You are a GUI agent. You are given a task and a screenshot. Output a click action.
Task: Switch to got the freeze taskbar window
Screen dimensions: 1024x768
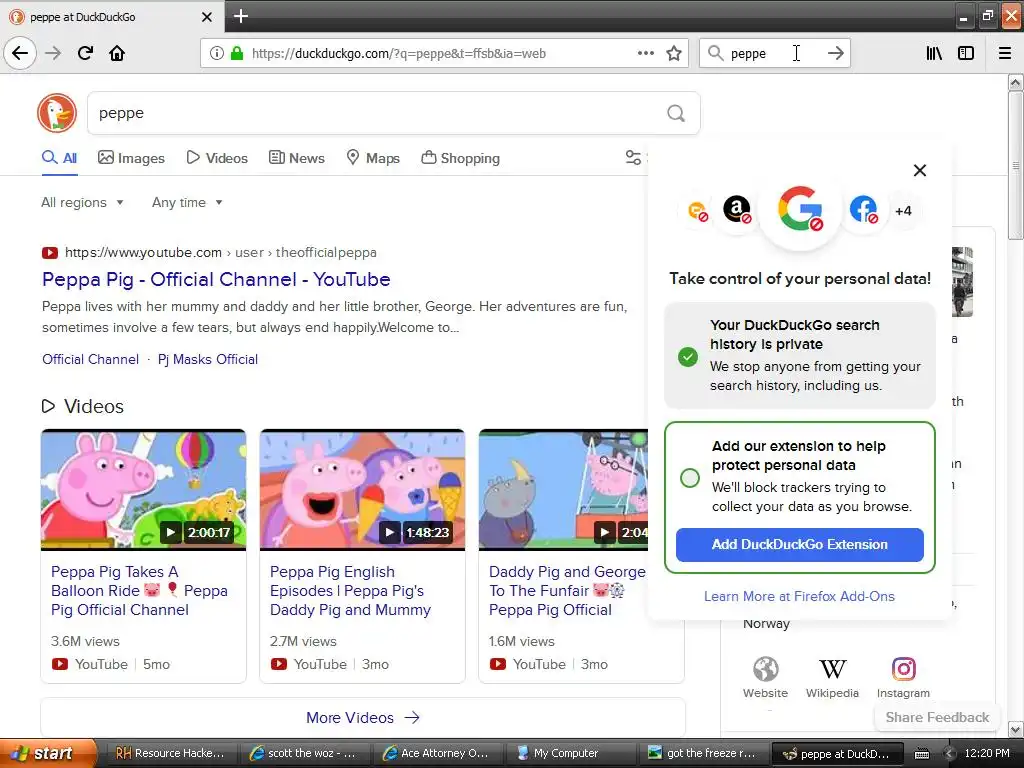[x=703, y=754]
